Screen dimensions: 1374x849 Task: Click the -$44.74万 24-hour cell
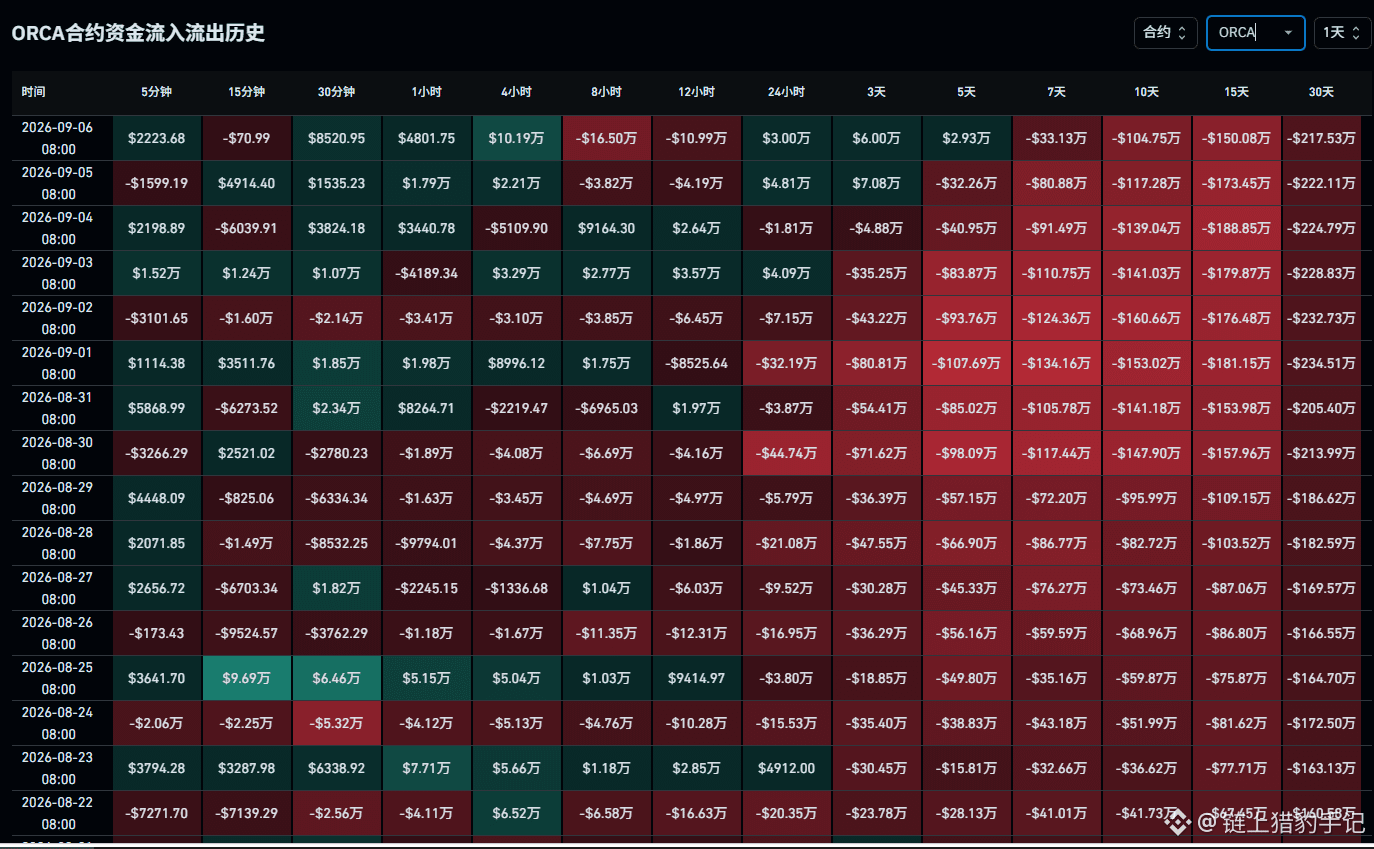[786, 454]
